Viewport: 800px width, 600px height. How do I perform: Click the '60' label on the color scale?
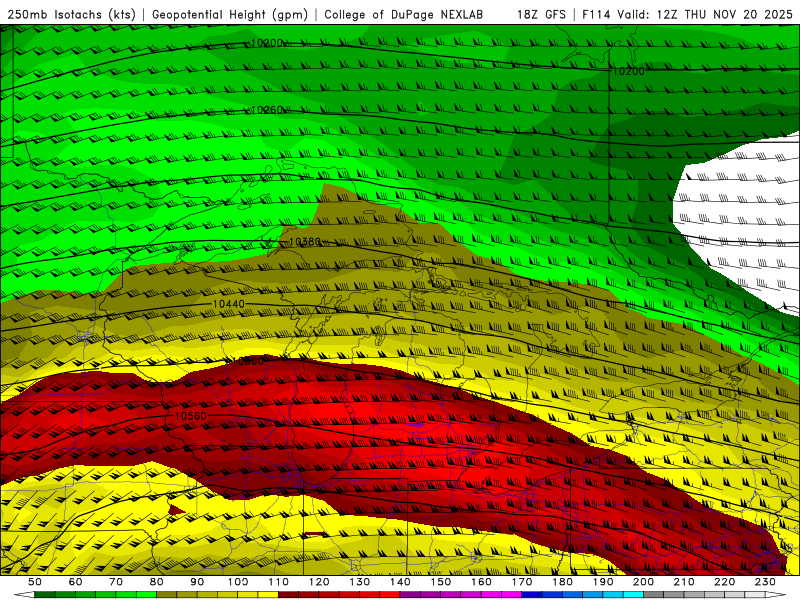click(x=76, y=582)
